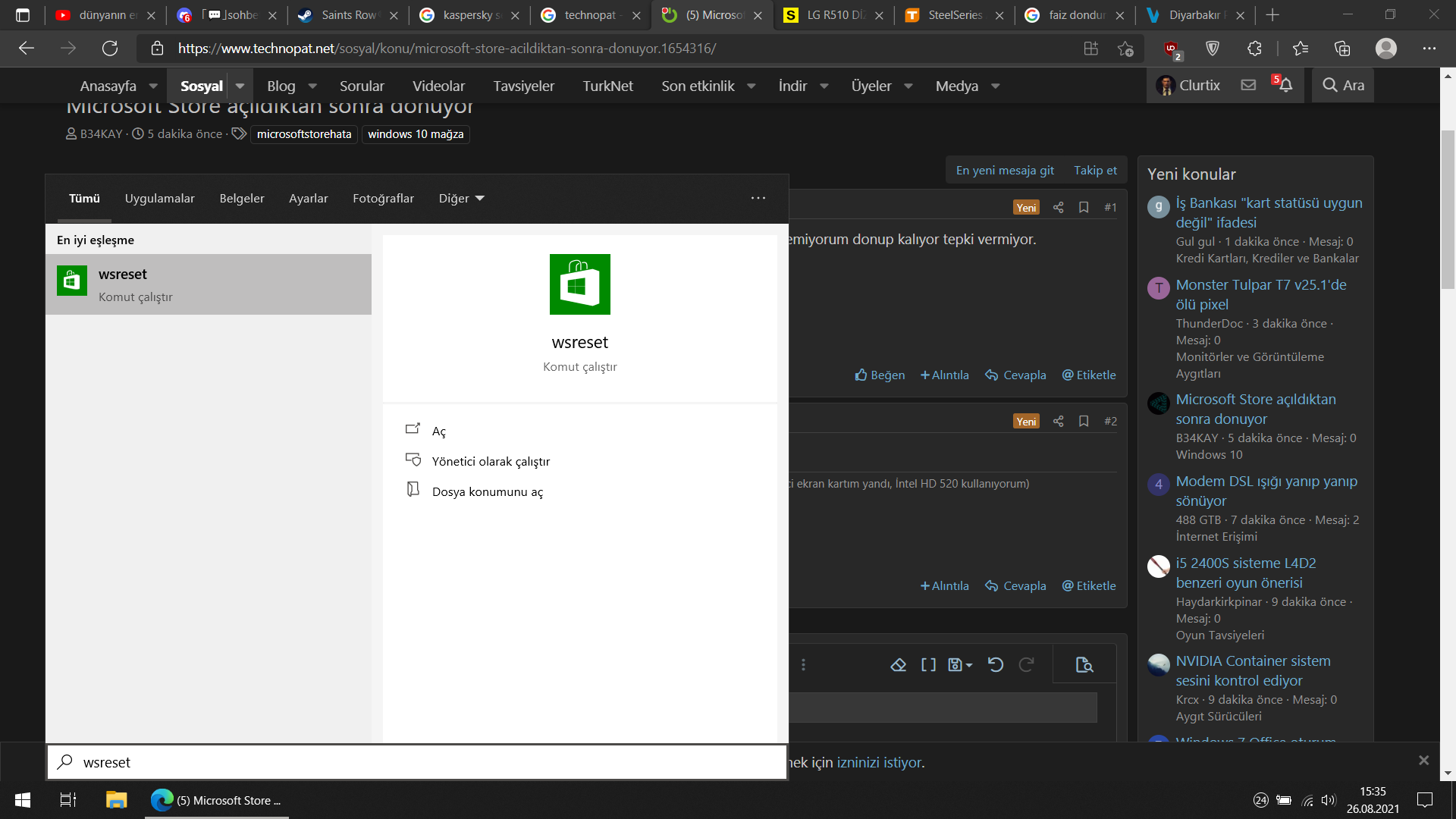Screen dimensions: 1456x819
Task: Click the browser refresh button
Action: coord(110,49)
